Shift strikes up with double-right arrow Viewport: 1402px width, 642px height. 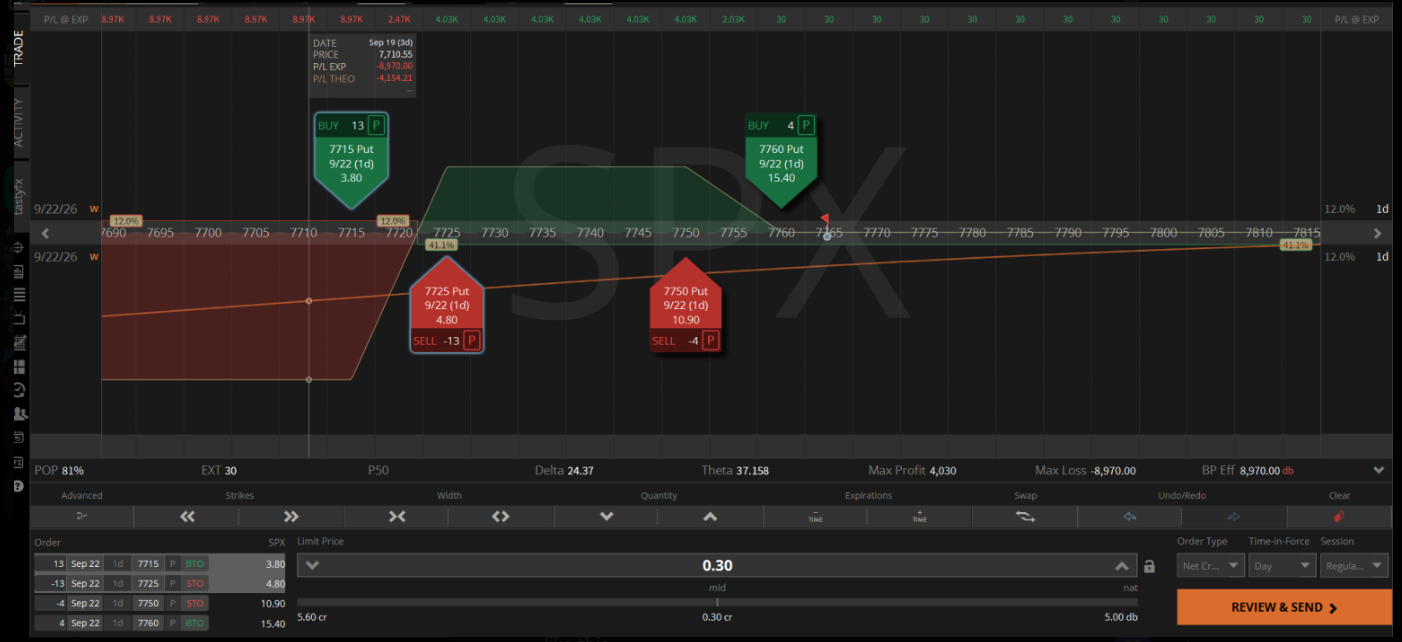coord(291,516)
